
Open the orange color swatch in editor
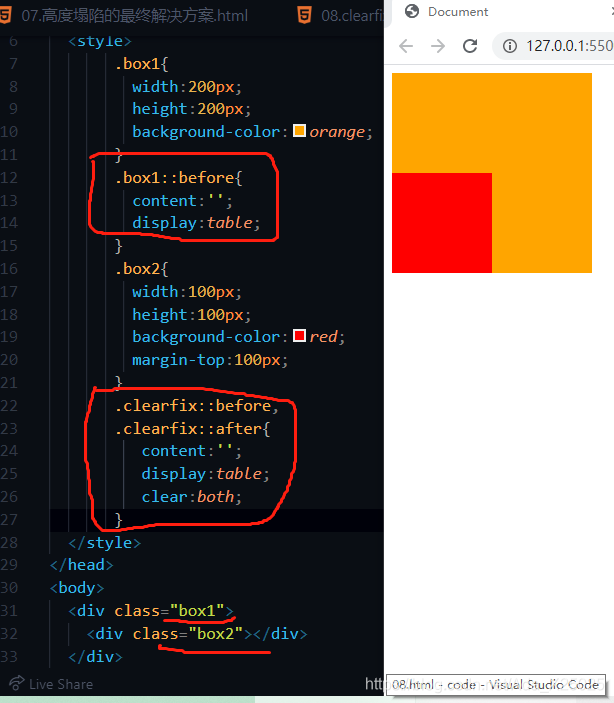coord(299,131)
